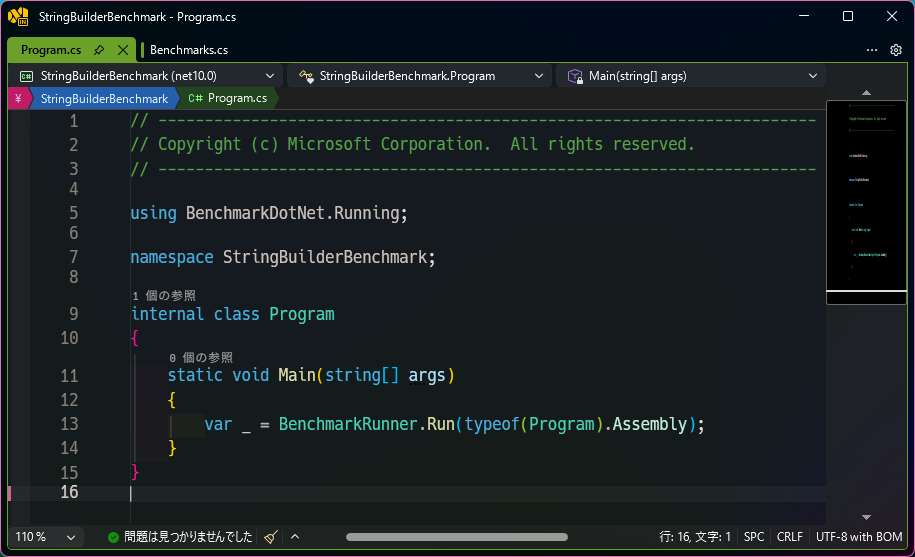Image resolution: width=915 pixels, height=557 pixels.
Task: Expand the StringBuilderBenchmark.Program type dropdown
Action: coord(539,76)
